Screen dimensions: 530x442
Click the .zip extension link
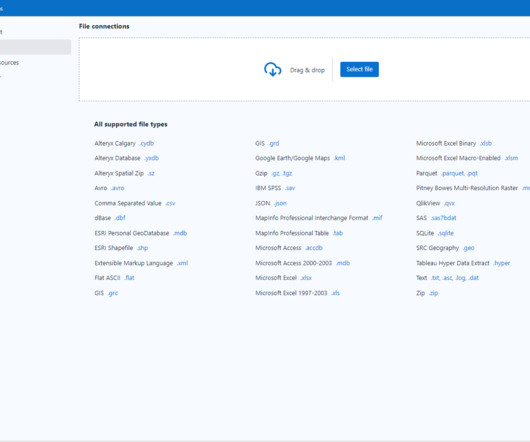(x=433, y=293)
